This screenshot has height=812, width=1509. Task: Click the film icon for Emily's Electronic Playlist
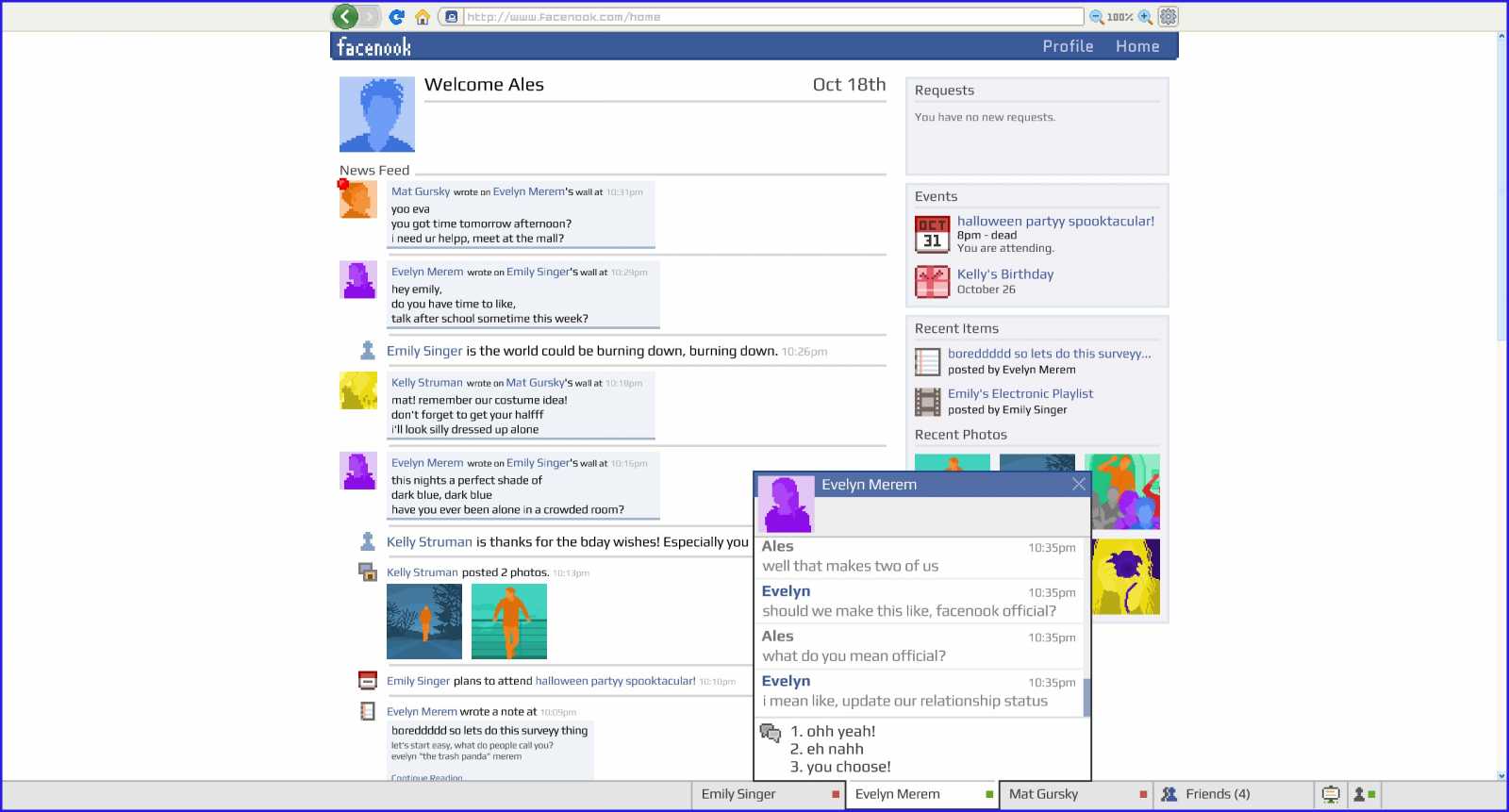point(927,402)
